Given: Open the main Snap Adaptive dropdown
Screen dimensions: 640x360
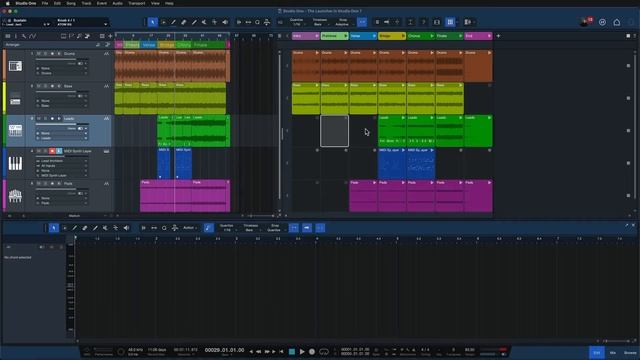Looking at the screenshot, I should (x=343, y=22).
